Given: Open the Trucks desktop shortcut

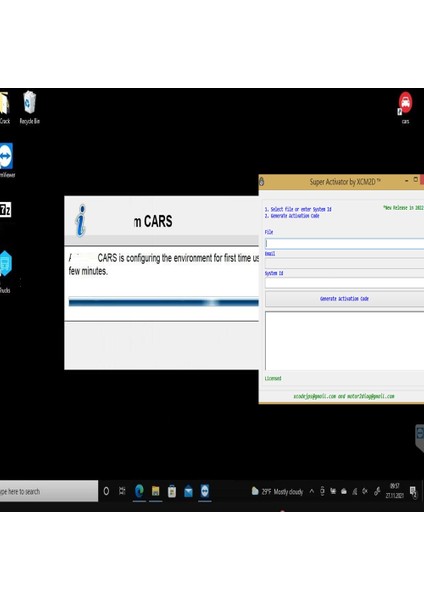Looking at the screenshot, I should point(5,271).
